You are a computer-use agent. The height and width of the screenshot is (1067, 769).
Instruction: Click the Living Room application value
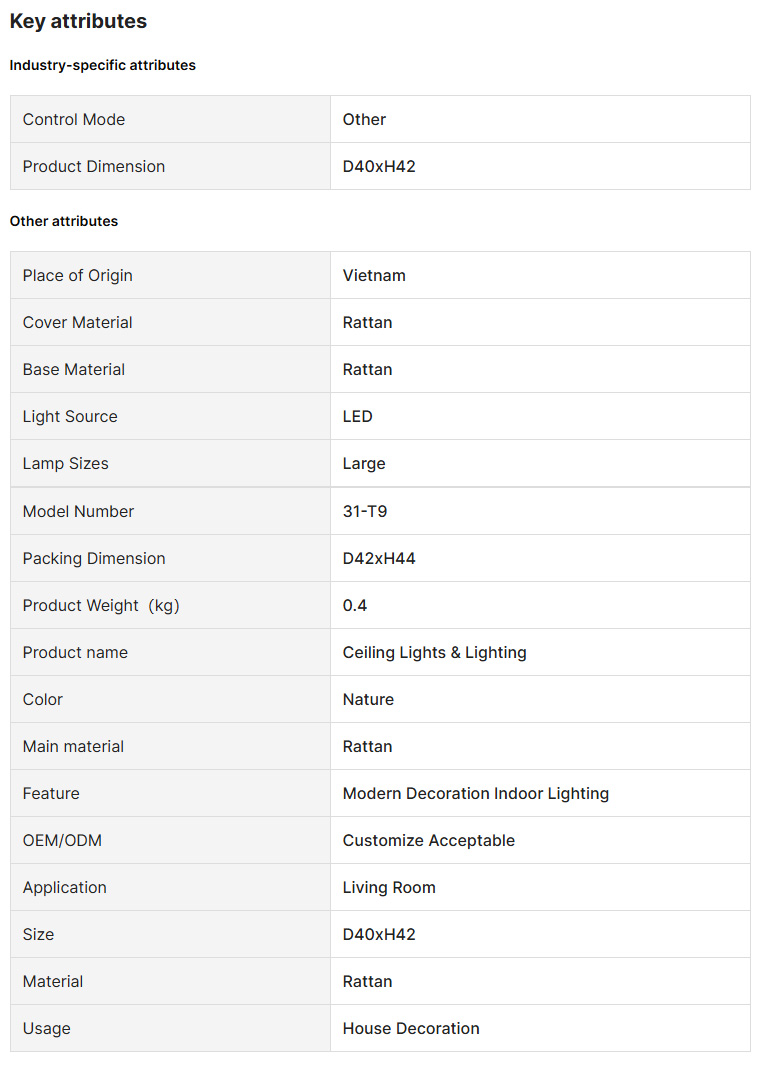point(389,887)
